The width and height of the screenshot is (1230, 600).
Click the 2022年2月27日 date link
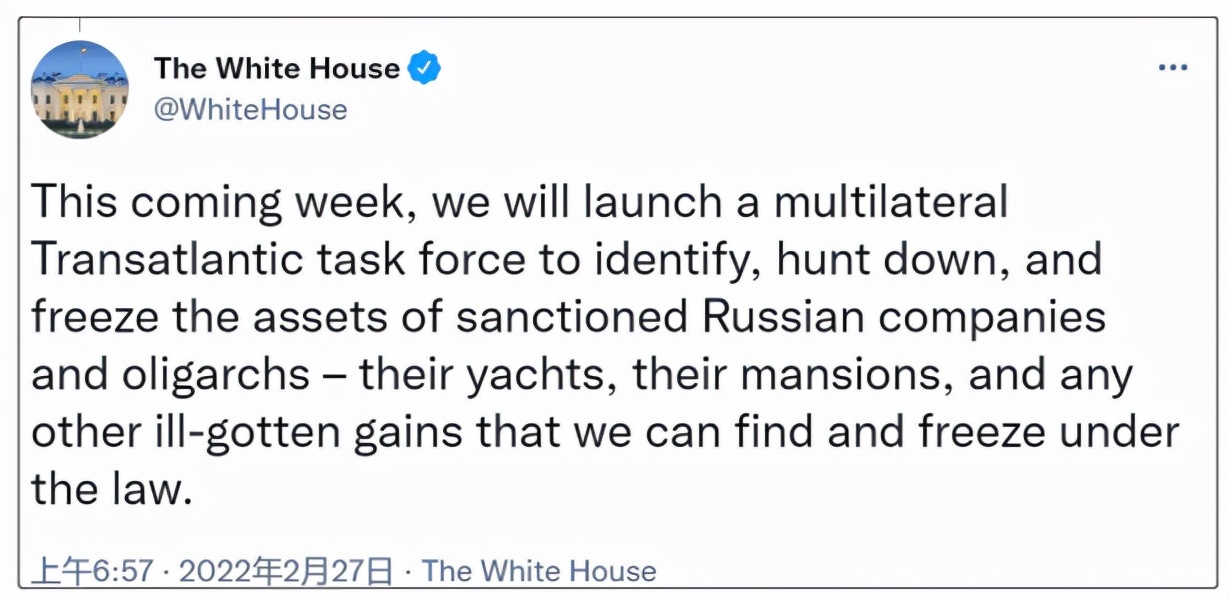pos(284,571)
